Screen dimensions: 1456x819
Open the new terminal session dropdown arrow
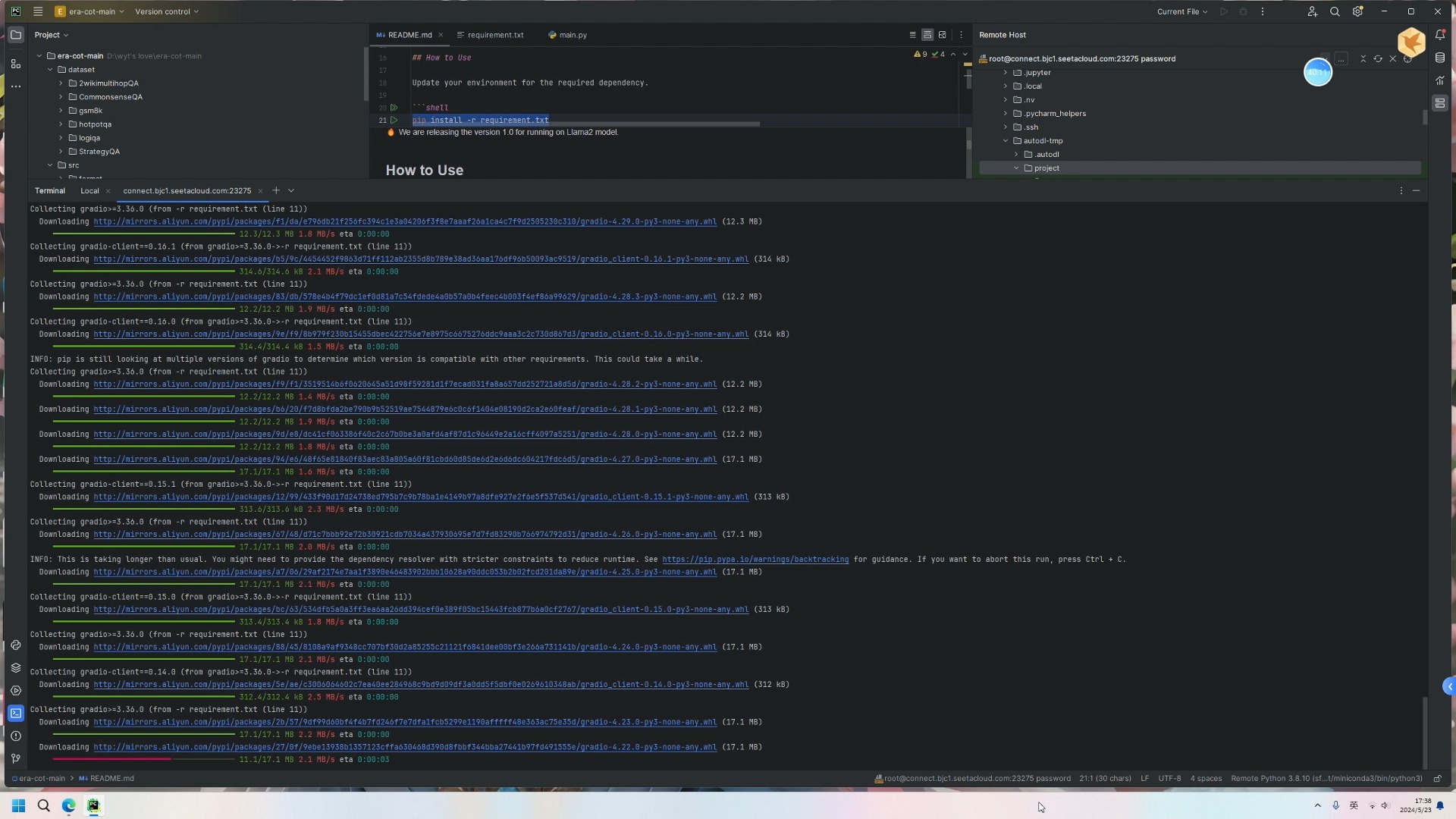pos(291,190)
